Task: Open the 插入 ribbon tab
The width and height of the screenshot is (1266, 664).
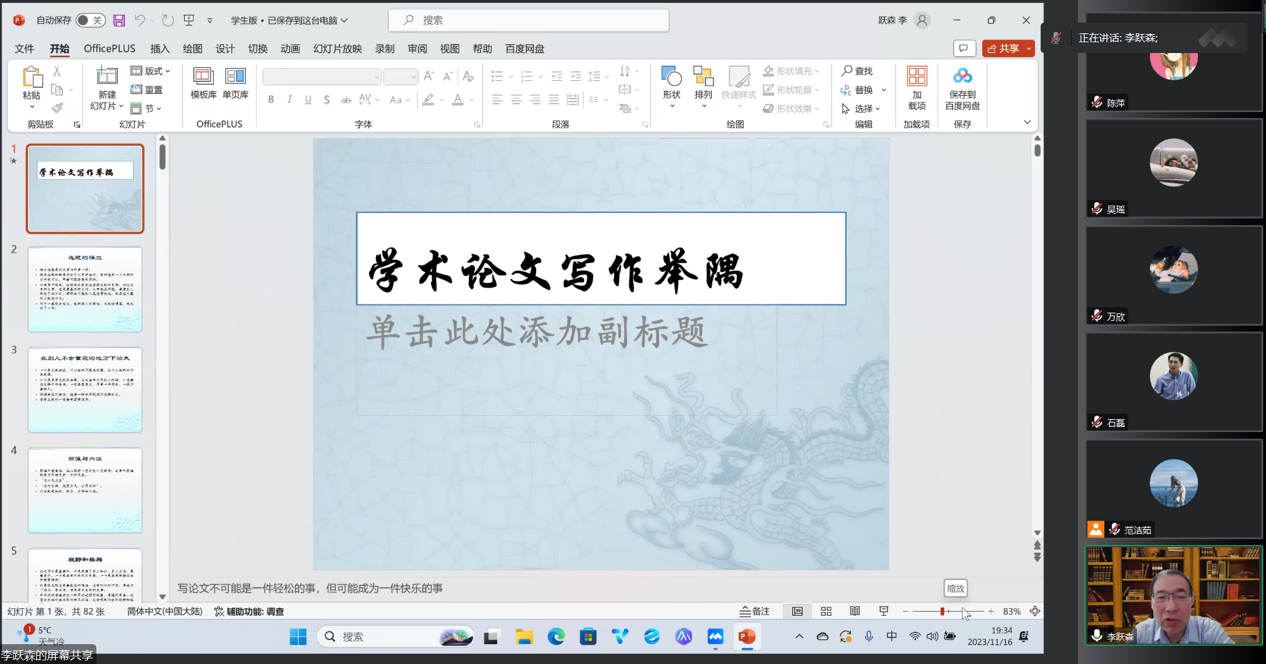Action: click(160, 48)
